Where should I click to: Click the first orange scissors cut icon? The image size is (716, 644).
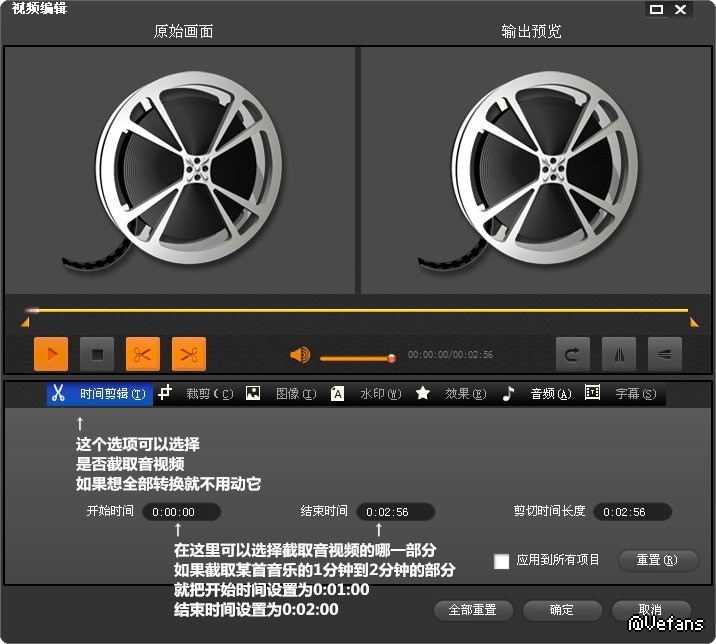(143, 354)
